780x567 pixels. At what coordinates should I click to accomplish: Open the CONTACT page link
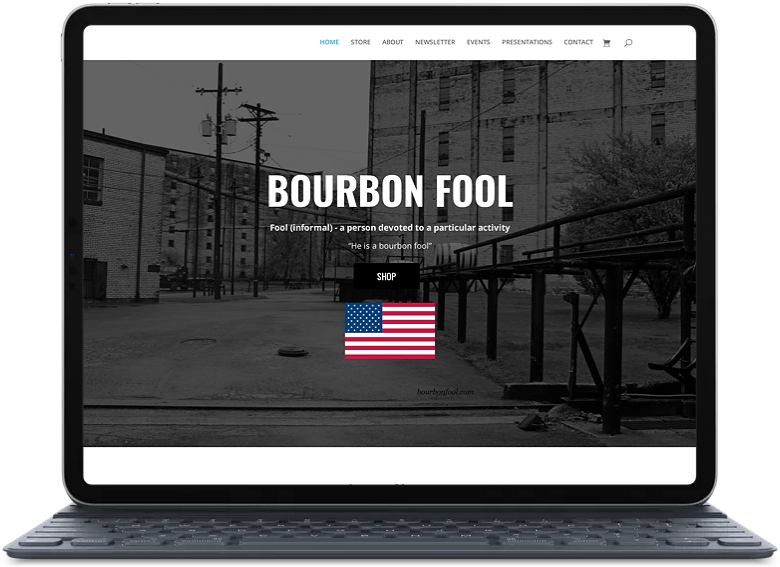[578, 42]
